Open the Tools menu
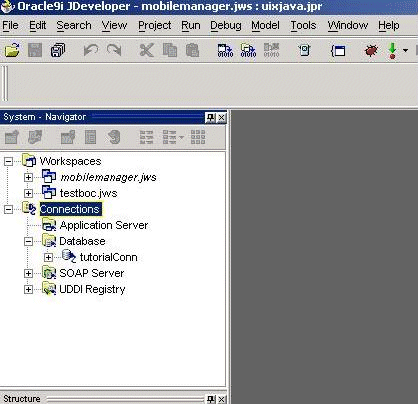The image size is (418, 404). tap(303, 26)
